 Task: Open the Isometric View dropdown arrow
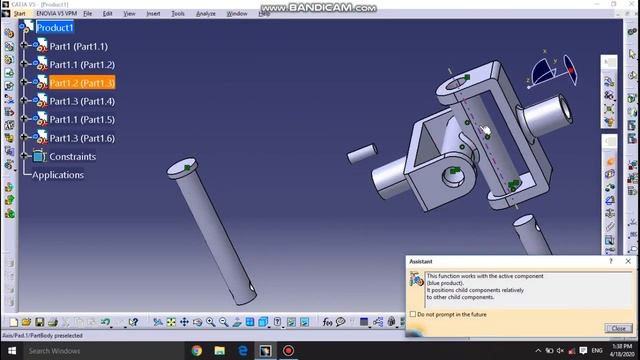pos(269,326)
